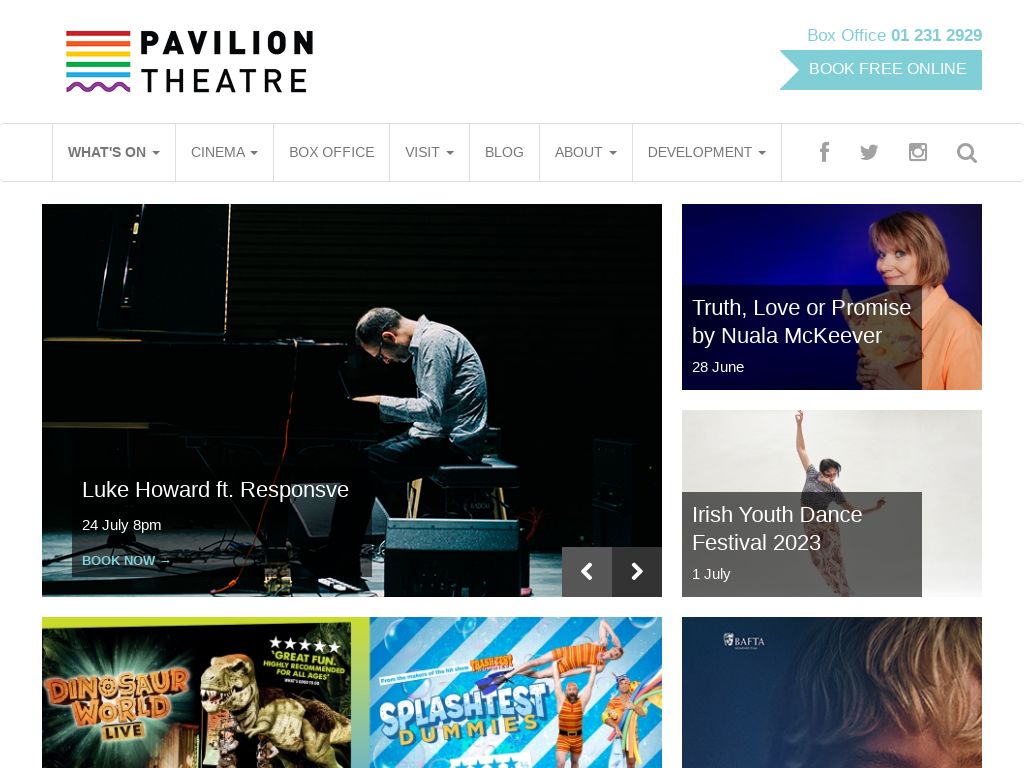Image resolution: width=1024 pixels, height=768 pixels.
Task: Expand the What's On dropdown menu
Action: pyautogui.click(x=114, y=152)
